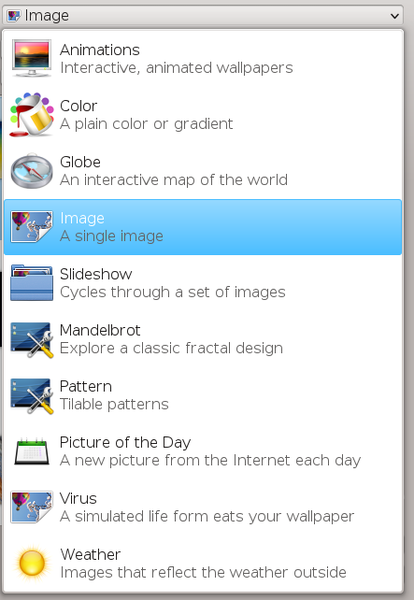Click the Image combo box header
The width and height of the screenshot is (414, 600).
pos(203,16)
